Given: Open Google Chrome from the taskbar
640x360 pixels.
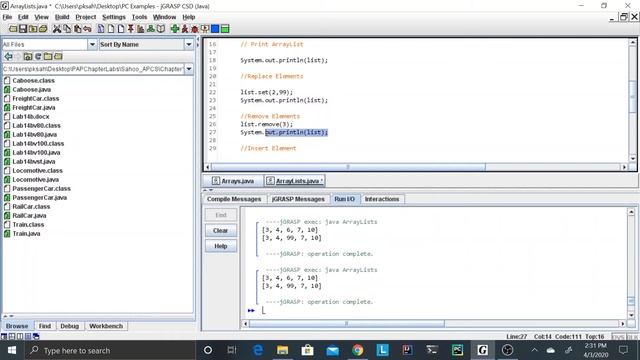Looking at the screenshot, I should pos(358,350).
